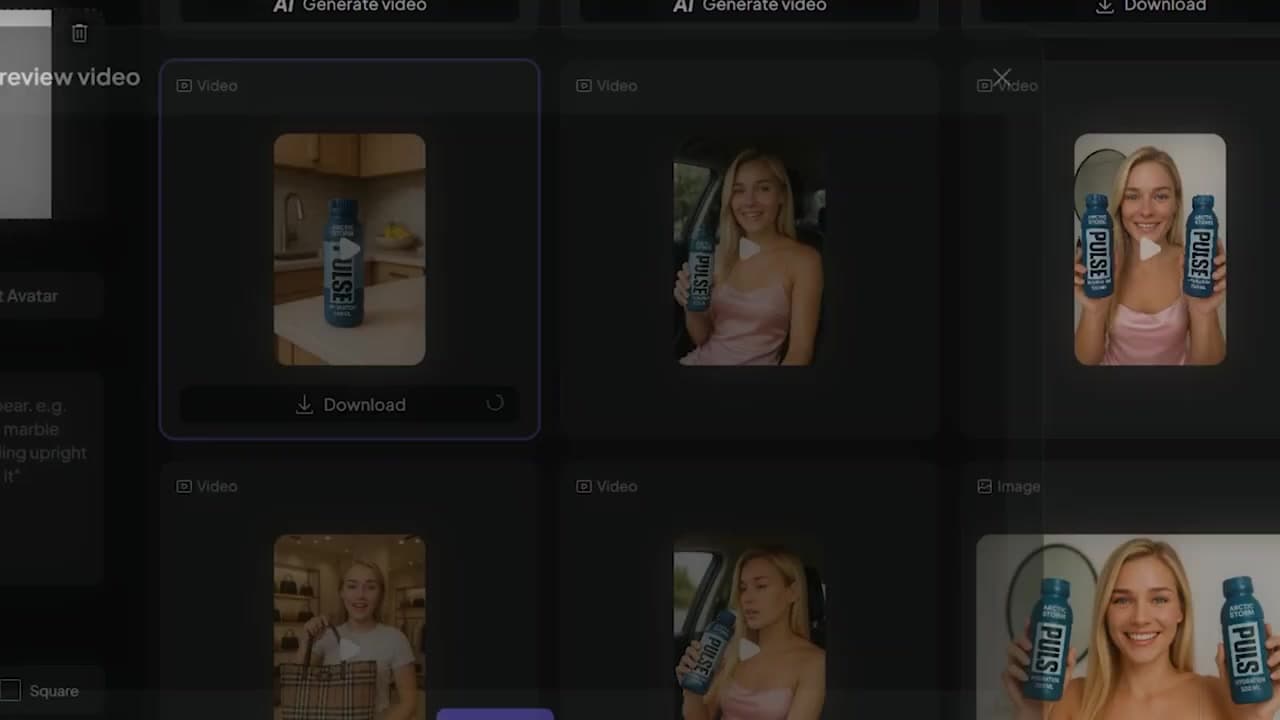The height and width of the screenshot is (720, 1280).
Task: Click the 'review video' heading text
Action: click(69, 77)
